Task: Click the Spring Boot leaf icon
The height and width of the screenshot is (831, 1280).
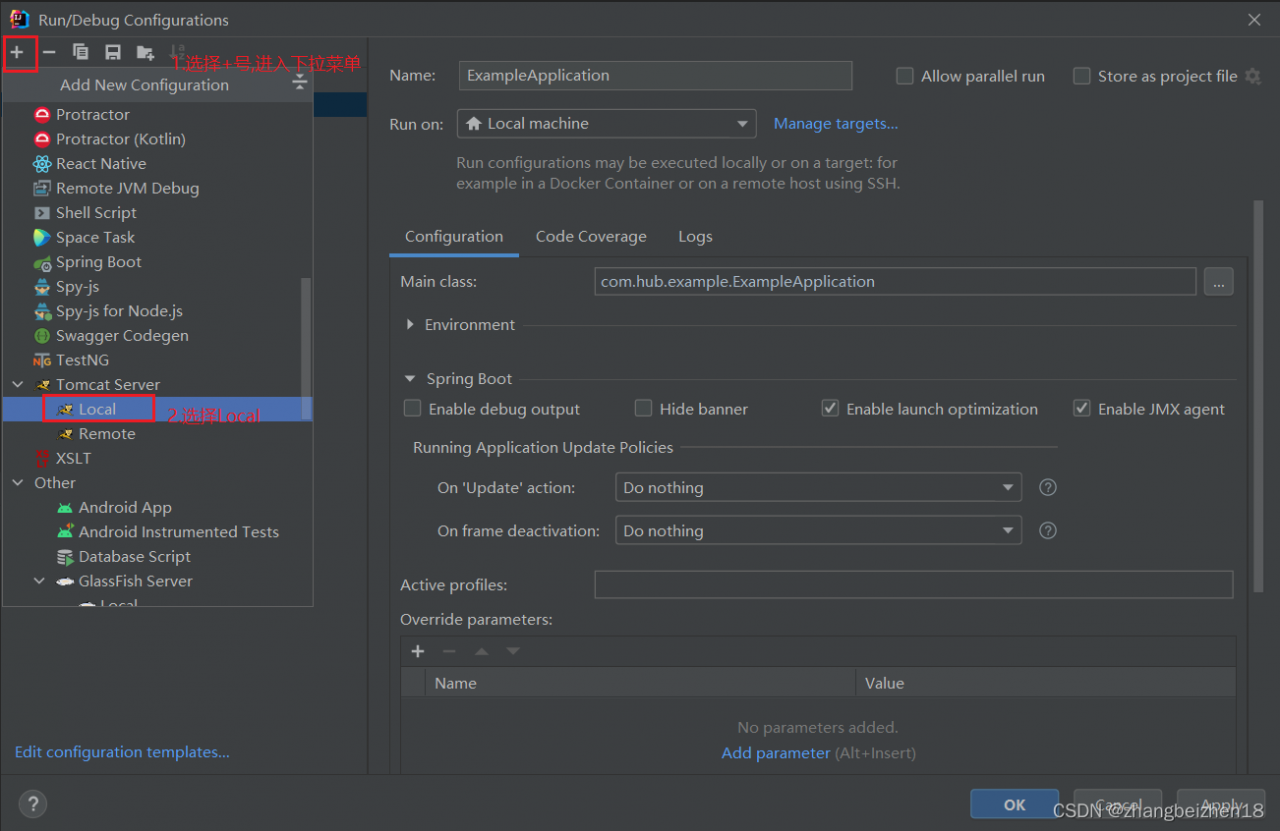Action: click(42, 262)
